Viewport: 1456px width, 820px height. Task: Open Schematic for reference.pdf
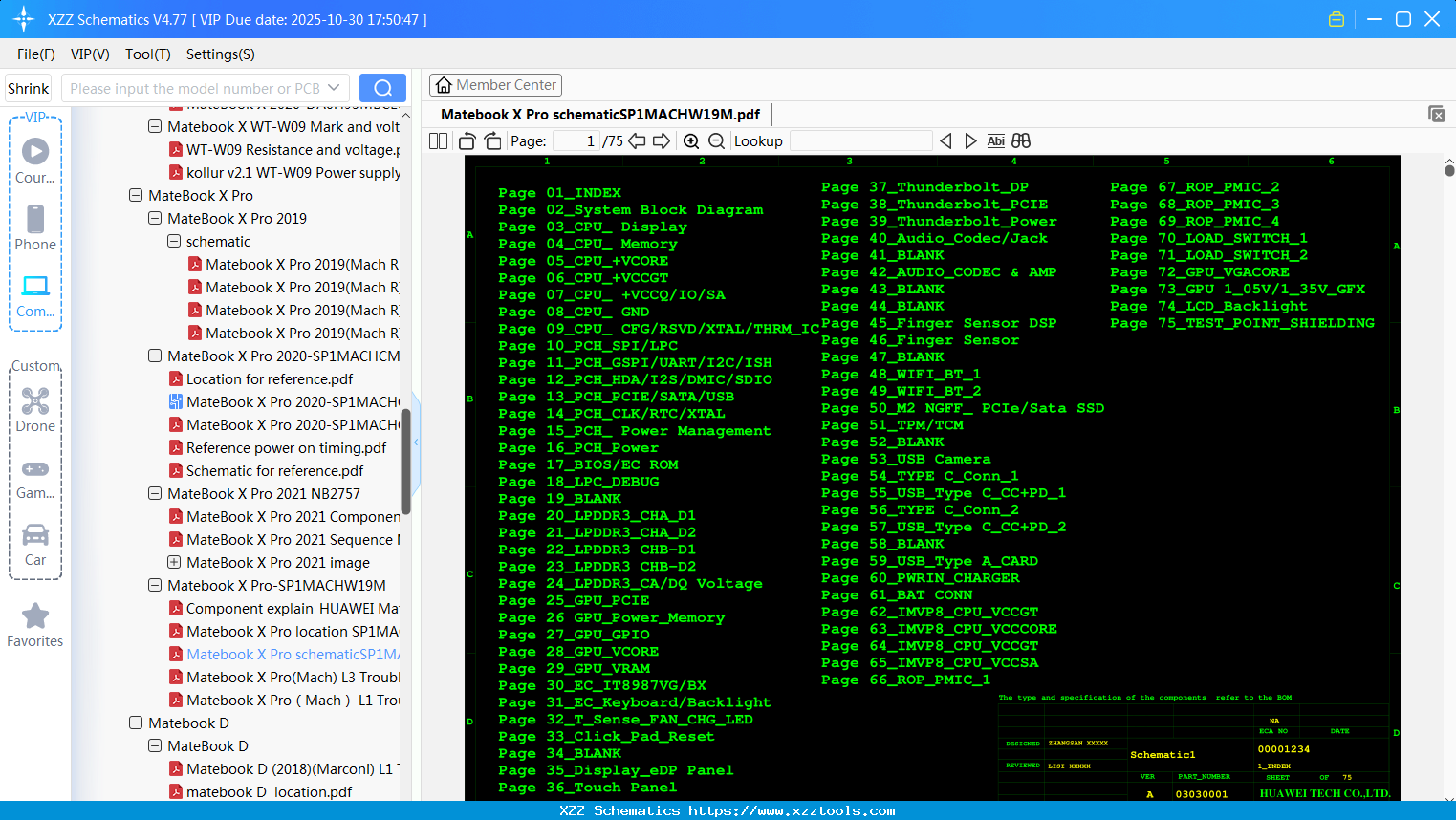click(x=274, y=470)
